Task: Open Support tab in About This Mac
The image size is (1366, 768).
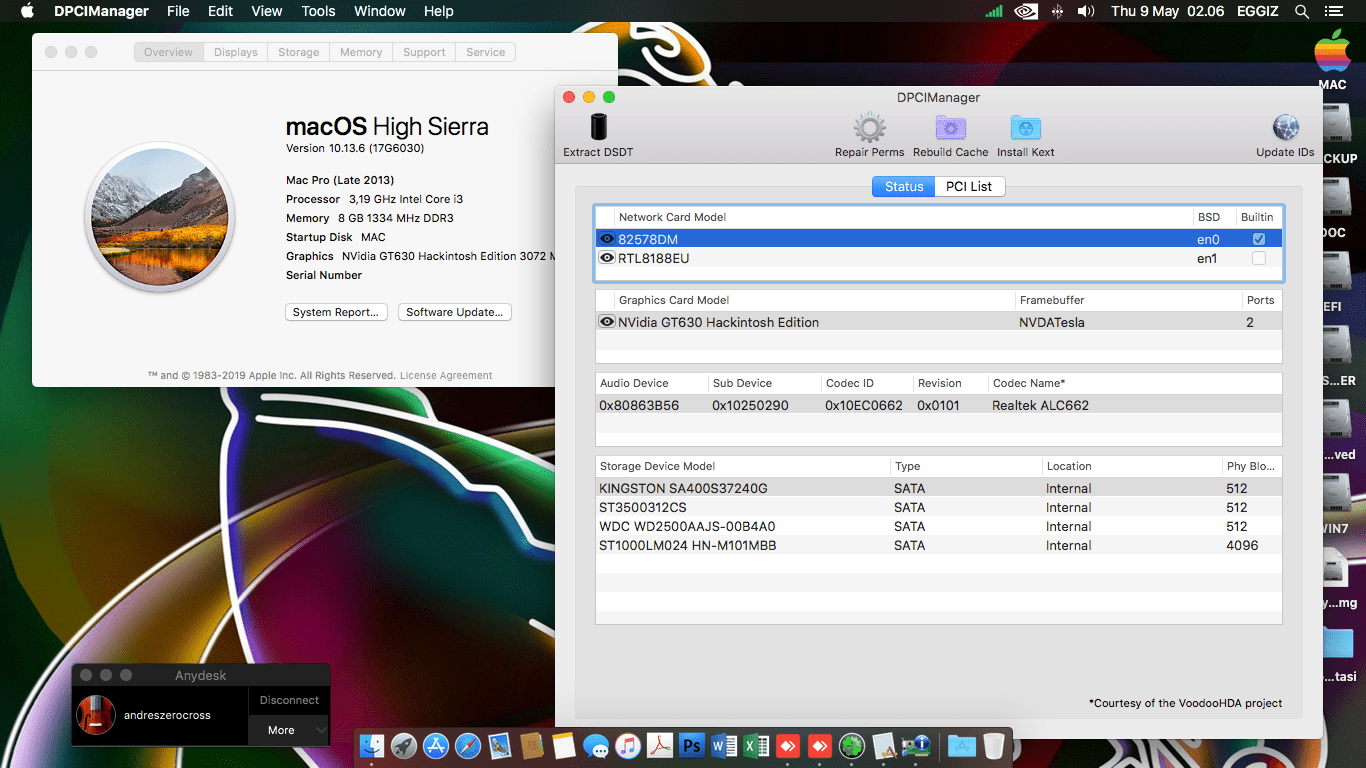Action: pyautogui.click(x=424, y=52)
